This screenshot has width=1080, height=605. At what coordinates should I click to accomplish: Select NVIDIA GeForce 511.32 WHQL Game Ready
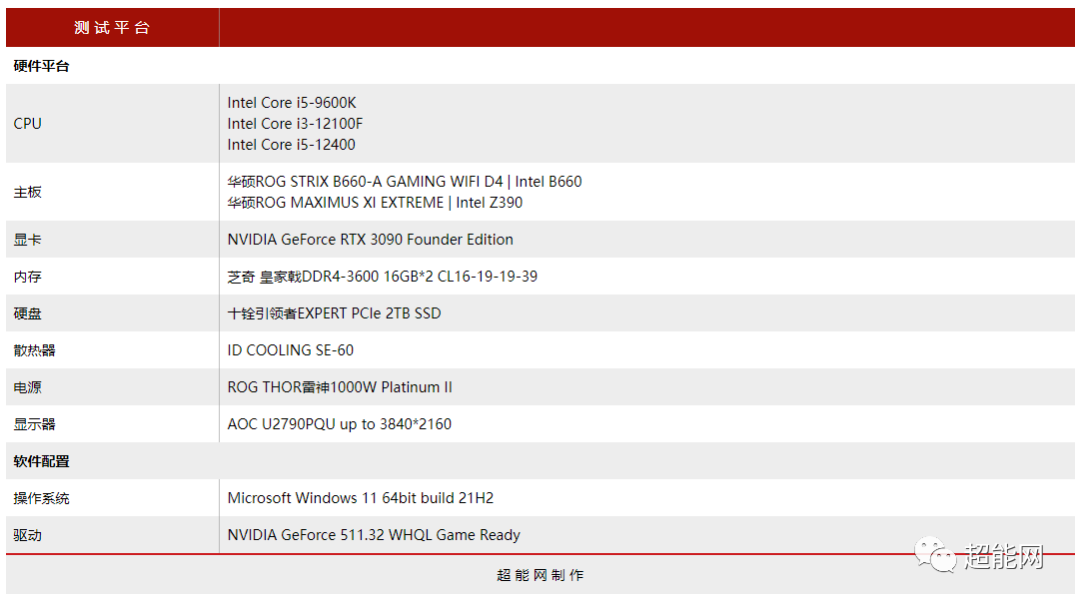tap(373, 535)
